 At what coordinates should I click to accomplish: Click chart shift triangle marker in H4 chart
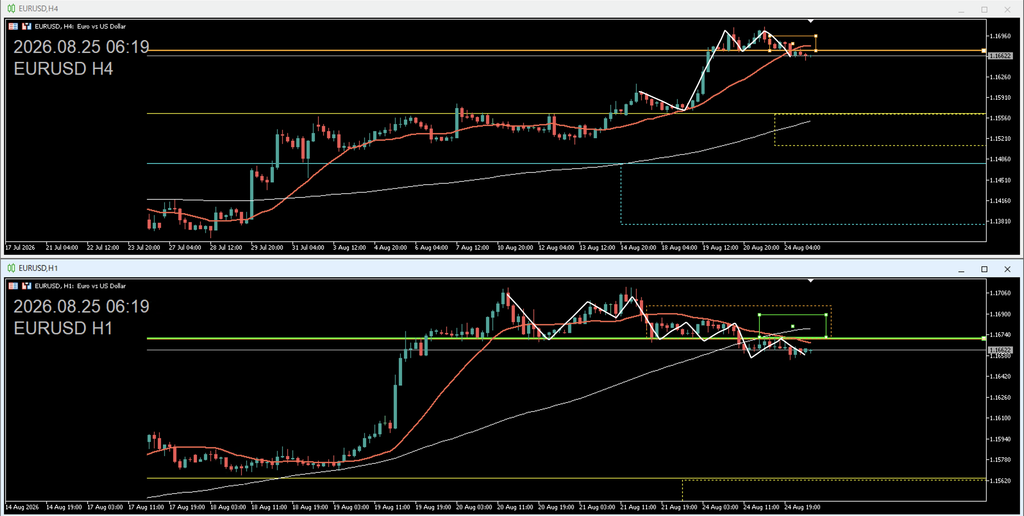pyautogui.click(x=810, y=22)
